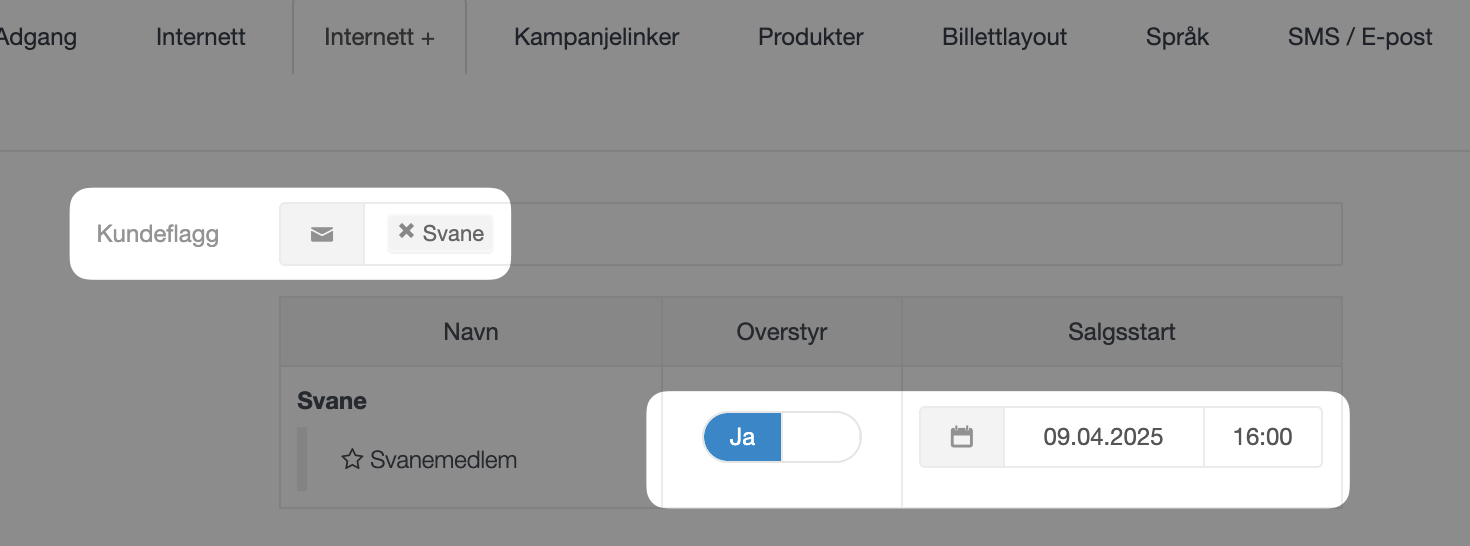The height and width of the screenshot is (546, 1470).
Task: Click the calendar icon for Salgsstart
Action: pyautogui.click(x=962, y=437)
